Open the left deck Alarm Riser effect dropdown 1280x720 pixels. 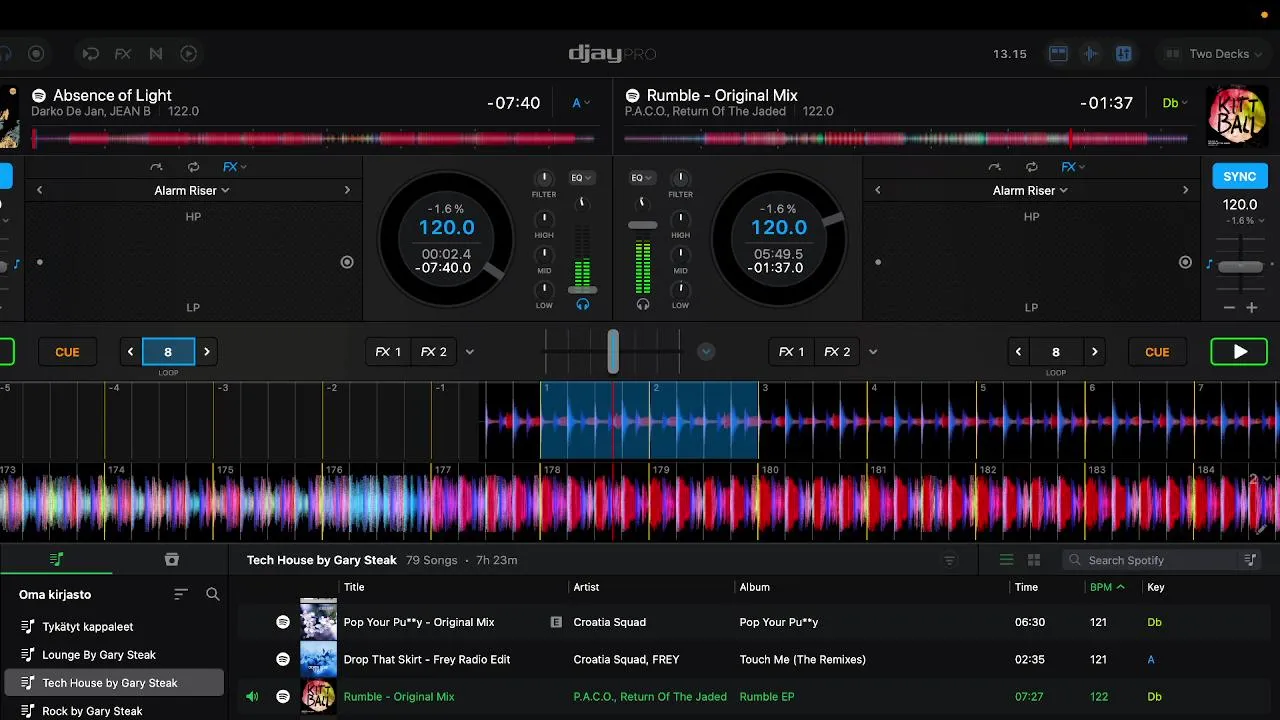click(192, 190)
